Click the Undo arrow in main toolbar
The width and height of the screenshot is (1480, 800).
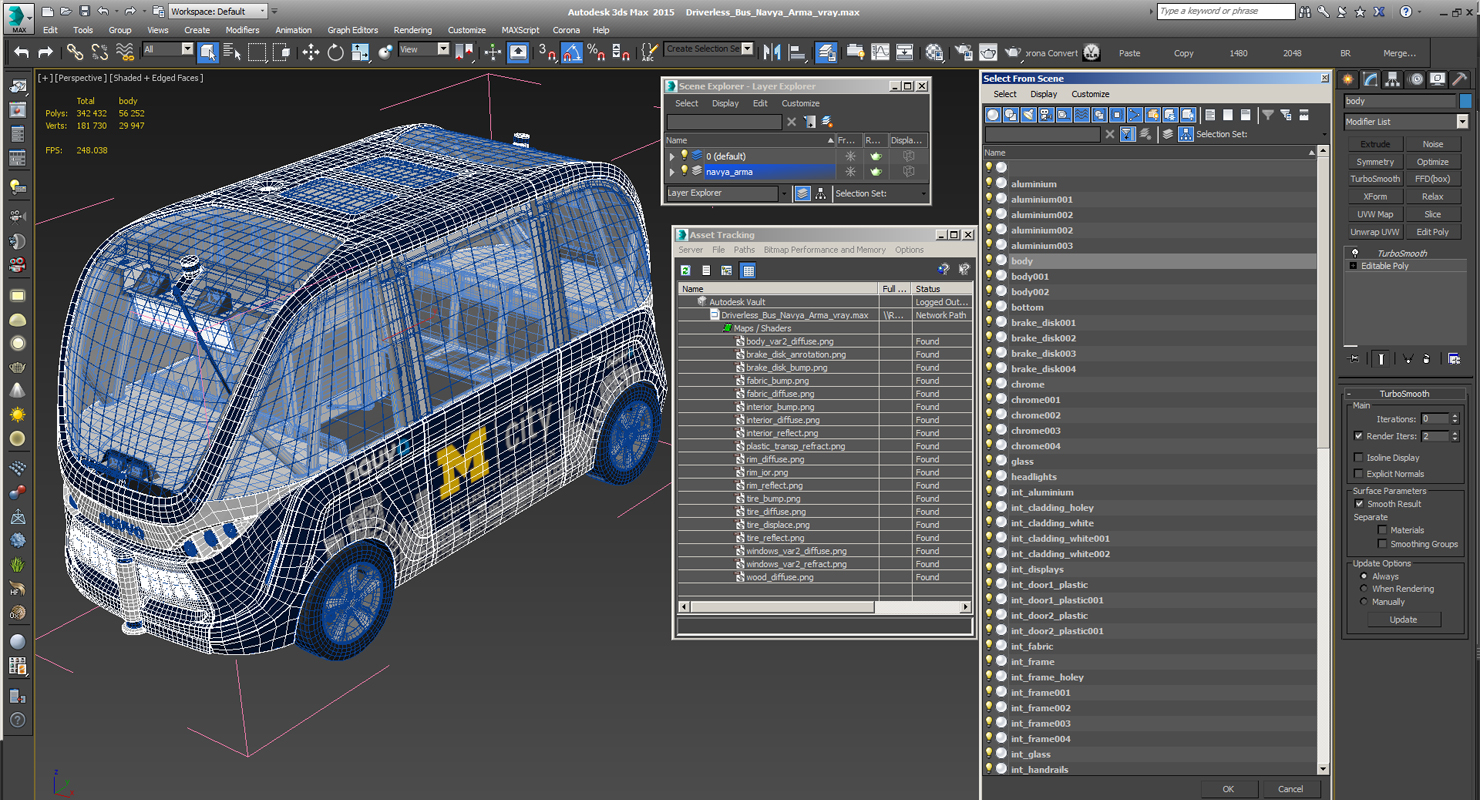(22, 52)
